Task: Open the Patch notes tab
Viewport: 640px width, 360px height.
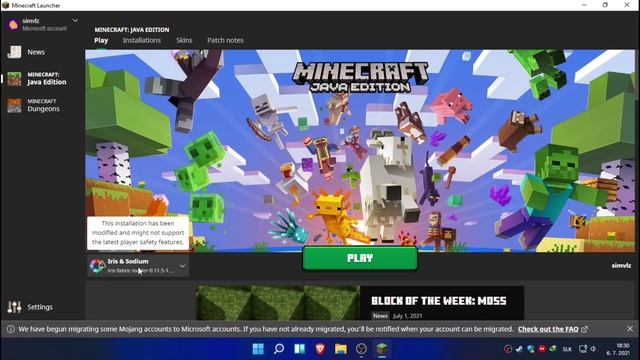Action: coord(225,40)
